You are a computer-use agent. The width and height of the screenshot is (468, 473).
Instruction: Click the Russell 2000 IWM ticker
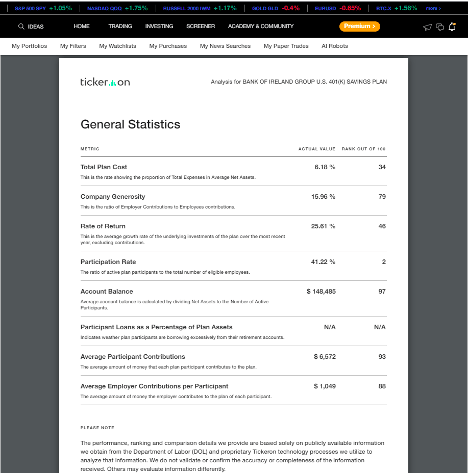click(x=199, y=8)
